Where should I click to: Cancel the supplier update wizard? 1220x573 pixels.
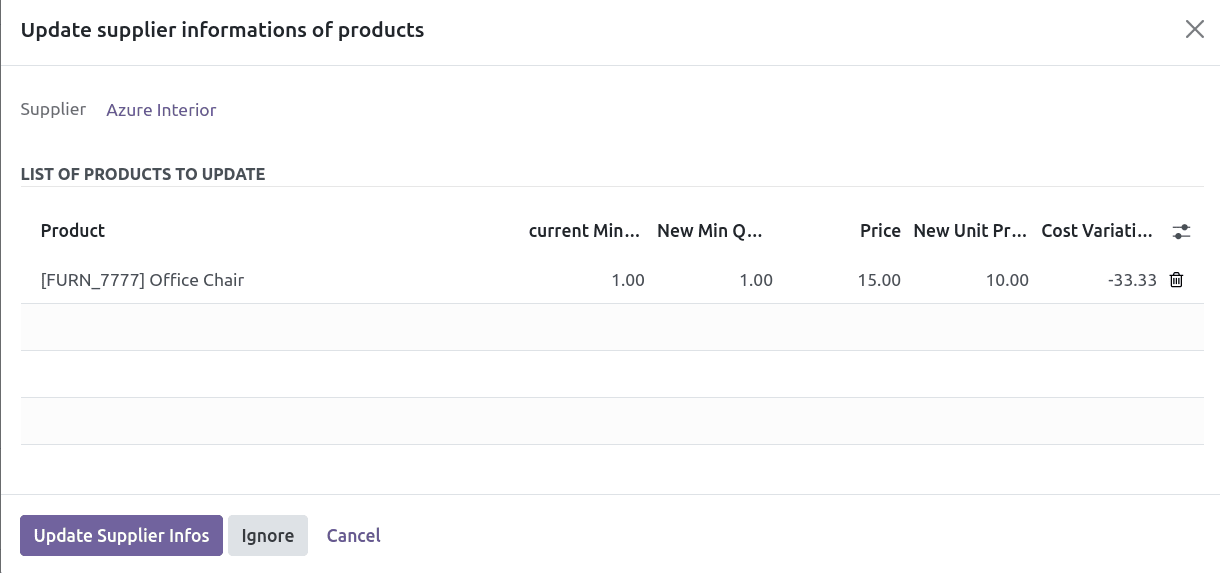(x=353, y=536)
